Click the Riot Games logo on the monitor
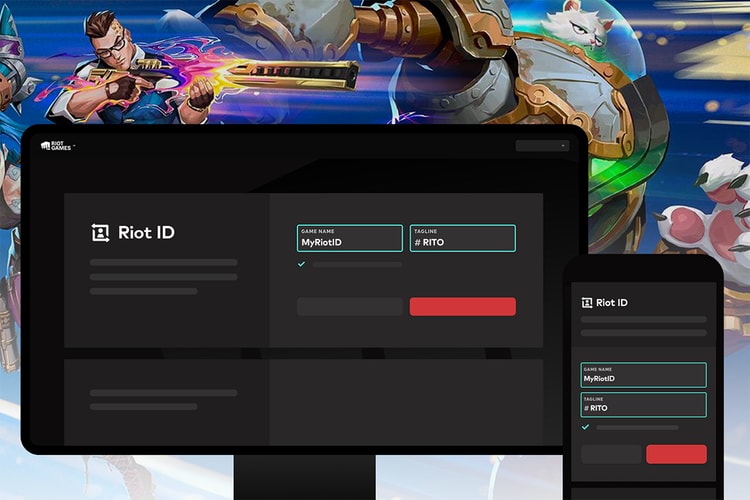The width and height of the screenshot is (750, 500). 52,146
